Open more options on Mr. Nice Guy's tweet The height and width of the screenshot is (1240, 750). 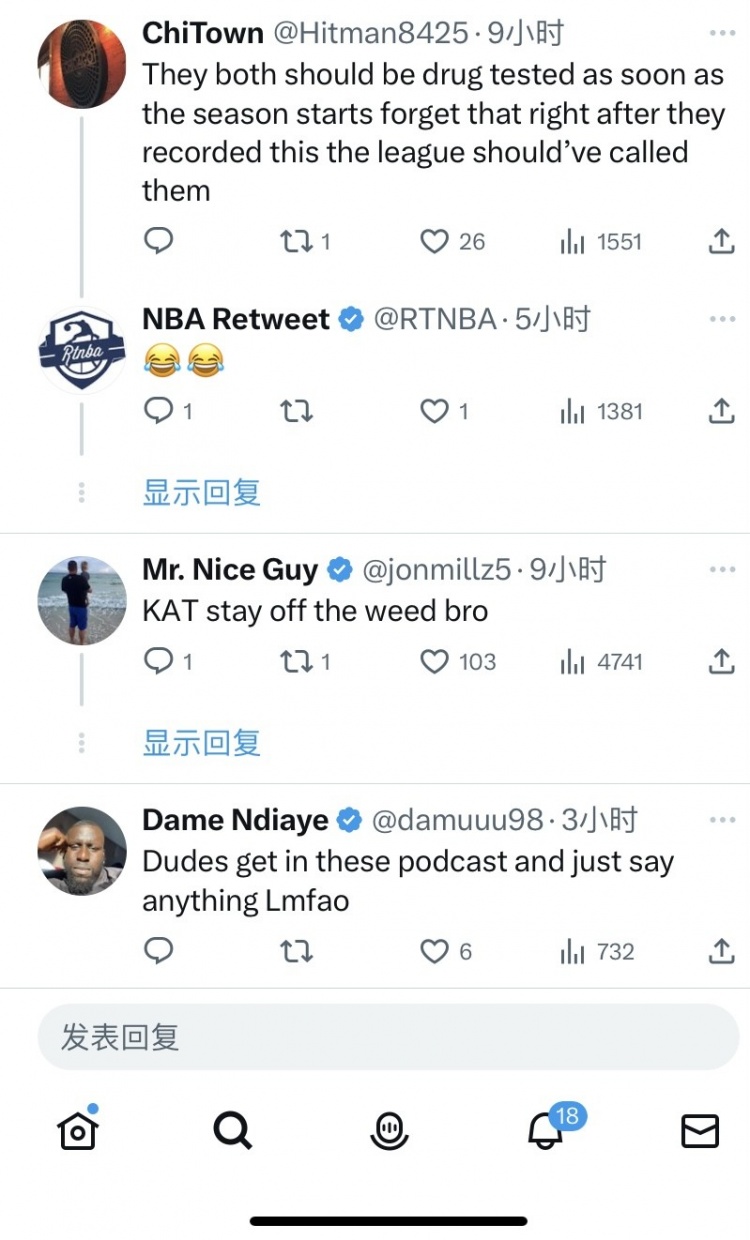pos(722,569)
